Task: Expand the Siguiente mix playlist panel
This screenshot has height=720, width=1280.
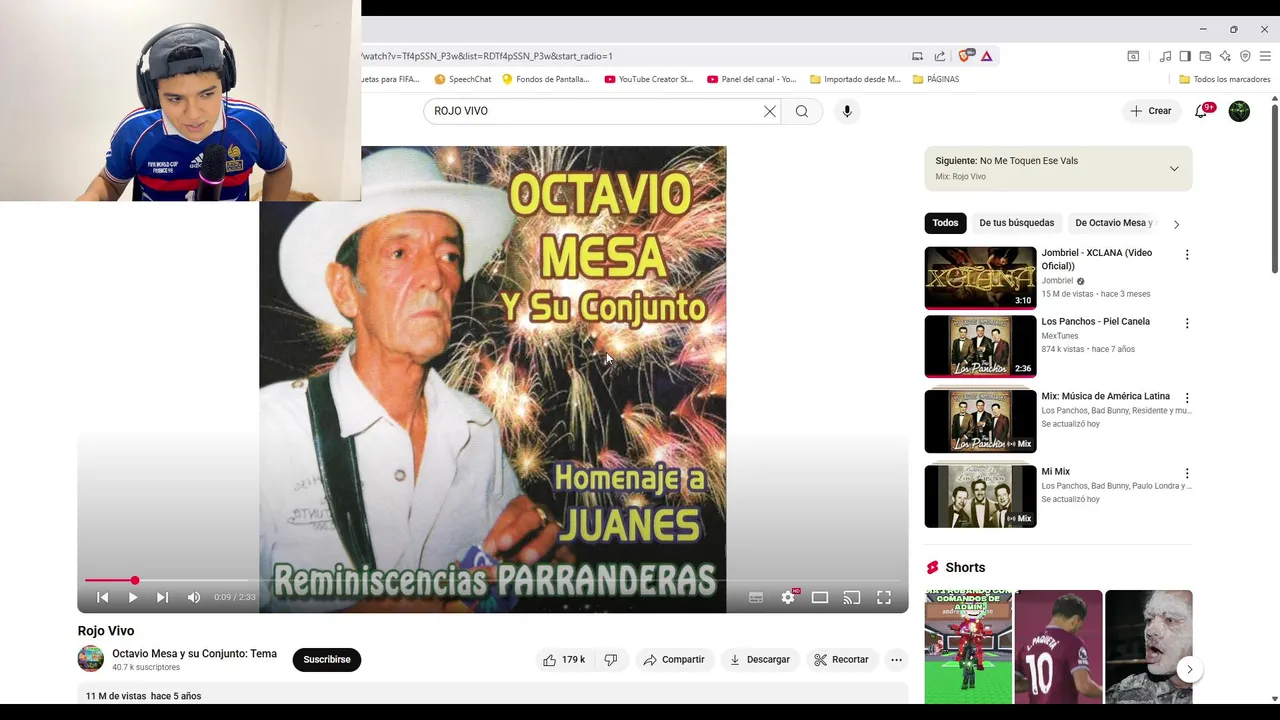Action: [x=1174, y=168]
